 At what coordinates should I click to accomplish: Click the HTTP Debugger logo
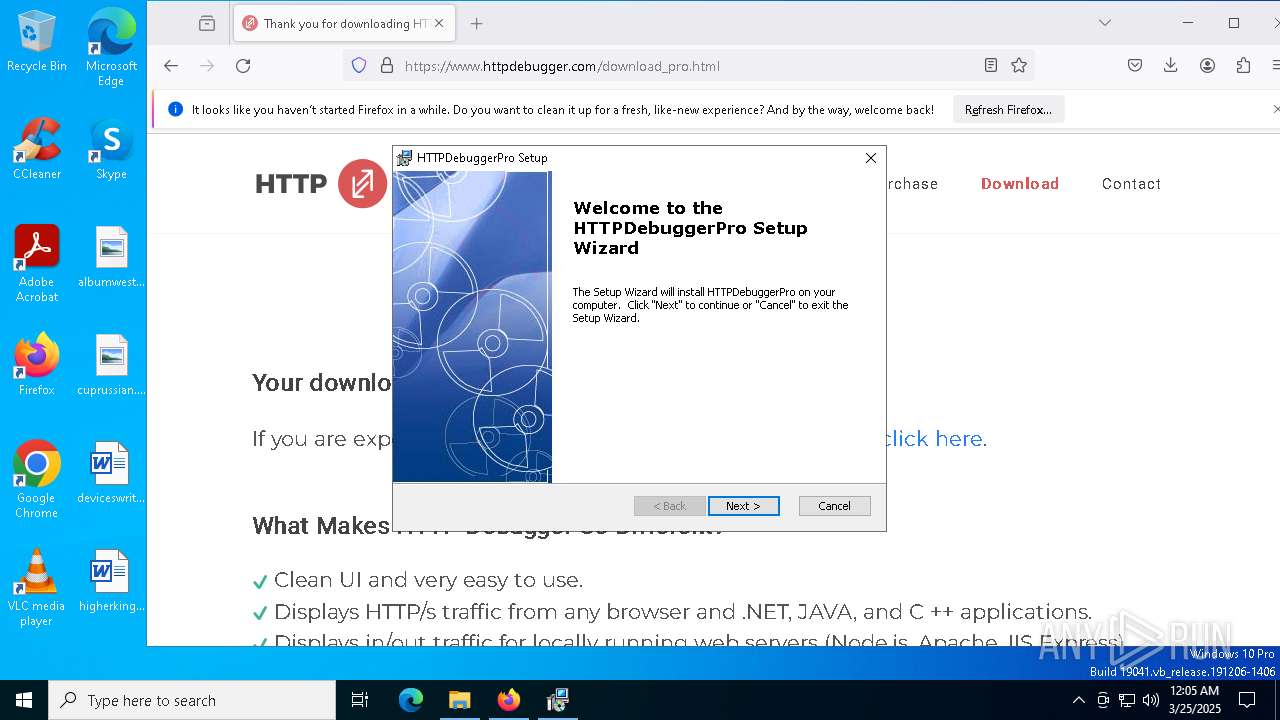(321, 184)
